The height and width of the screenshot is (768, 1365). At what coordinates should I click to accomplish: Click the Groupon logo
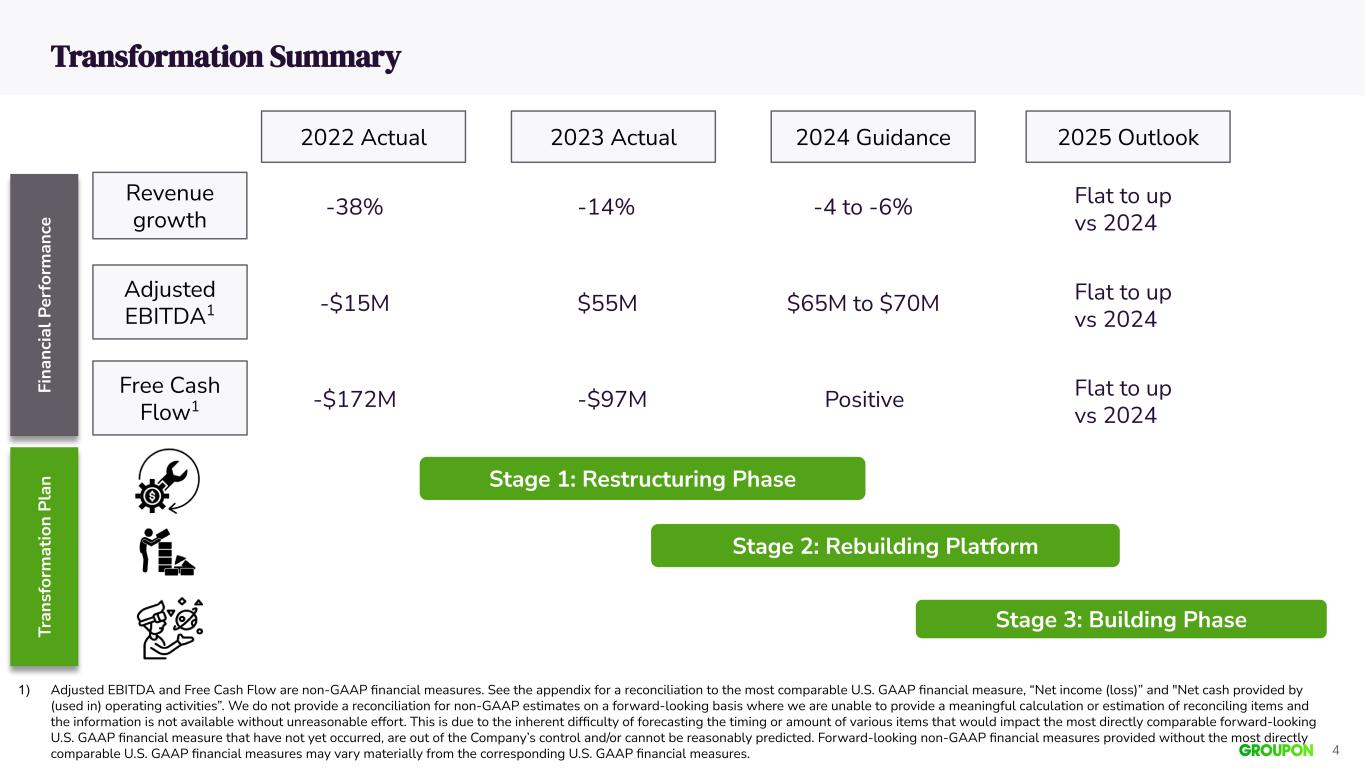(1276, 750)
